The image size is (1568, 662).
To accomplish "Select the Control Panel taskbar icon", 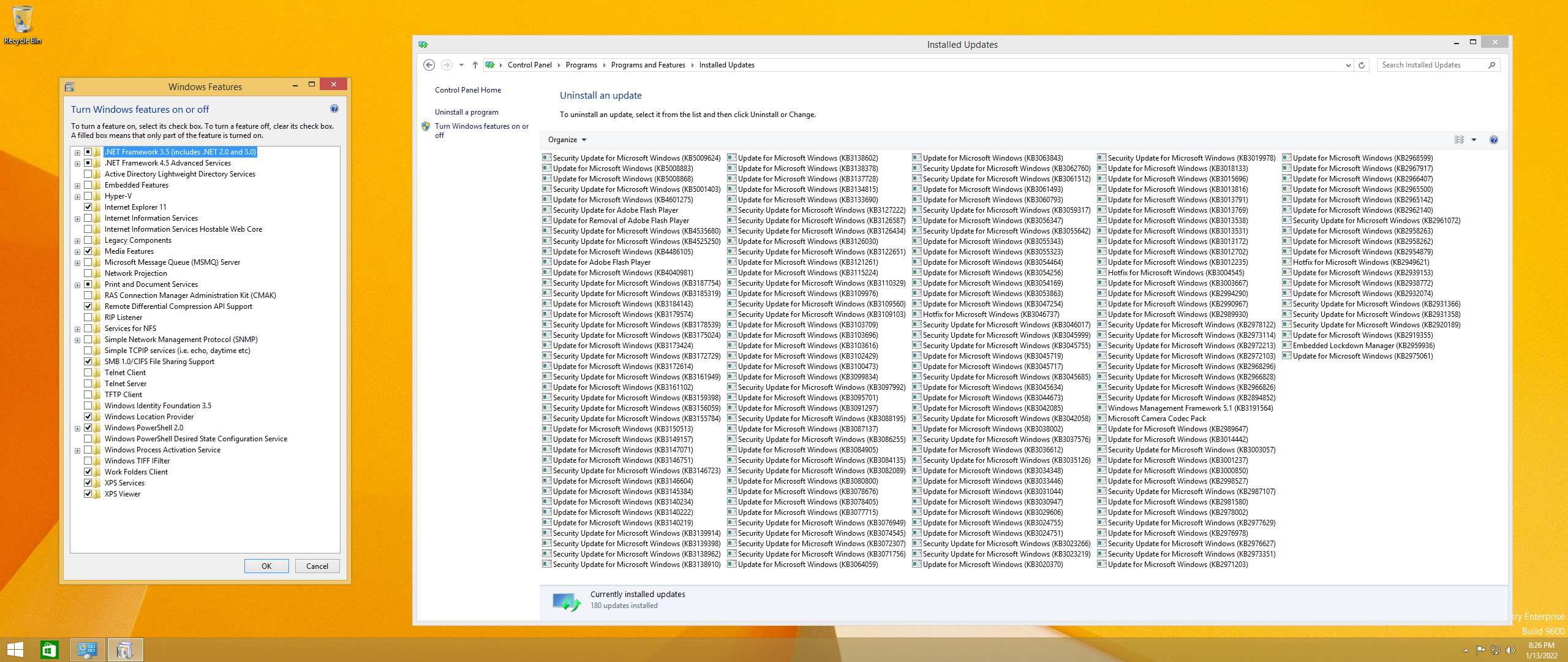I will click(87, 650).
